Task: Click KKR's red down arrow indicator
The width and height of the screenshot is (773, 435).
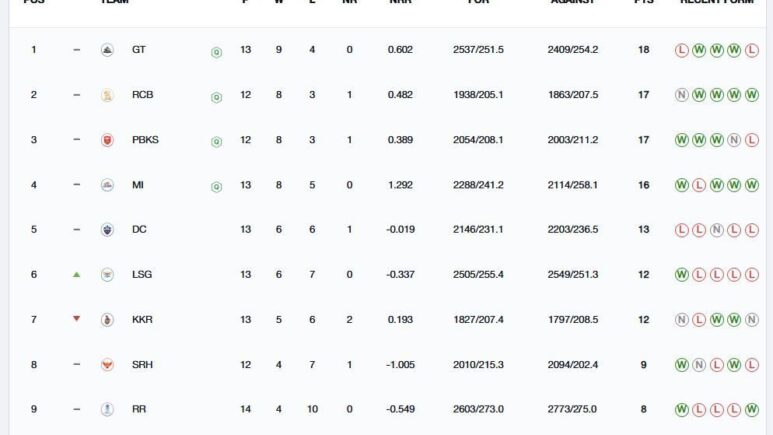Action: coord(76,319)
